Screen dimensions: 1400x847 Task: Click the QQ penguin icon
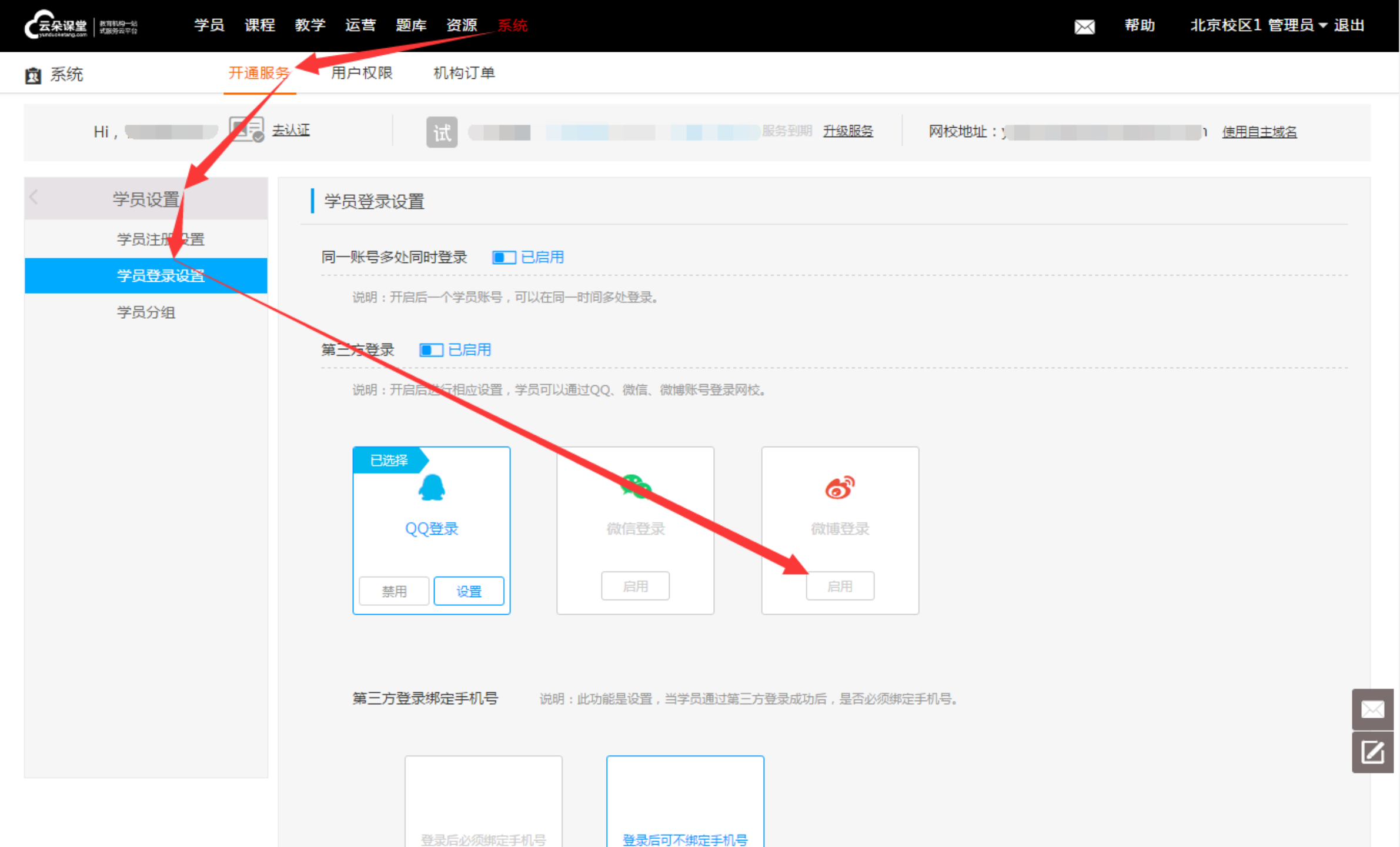(x=431, y=488)
